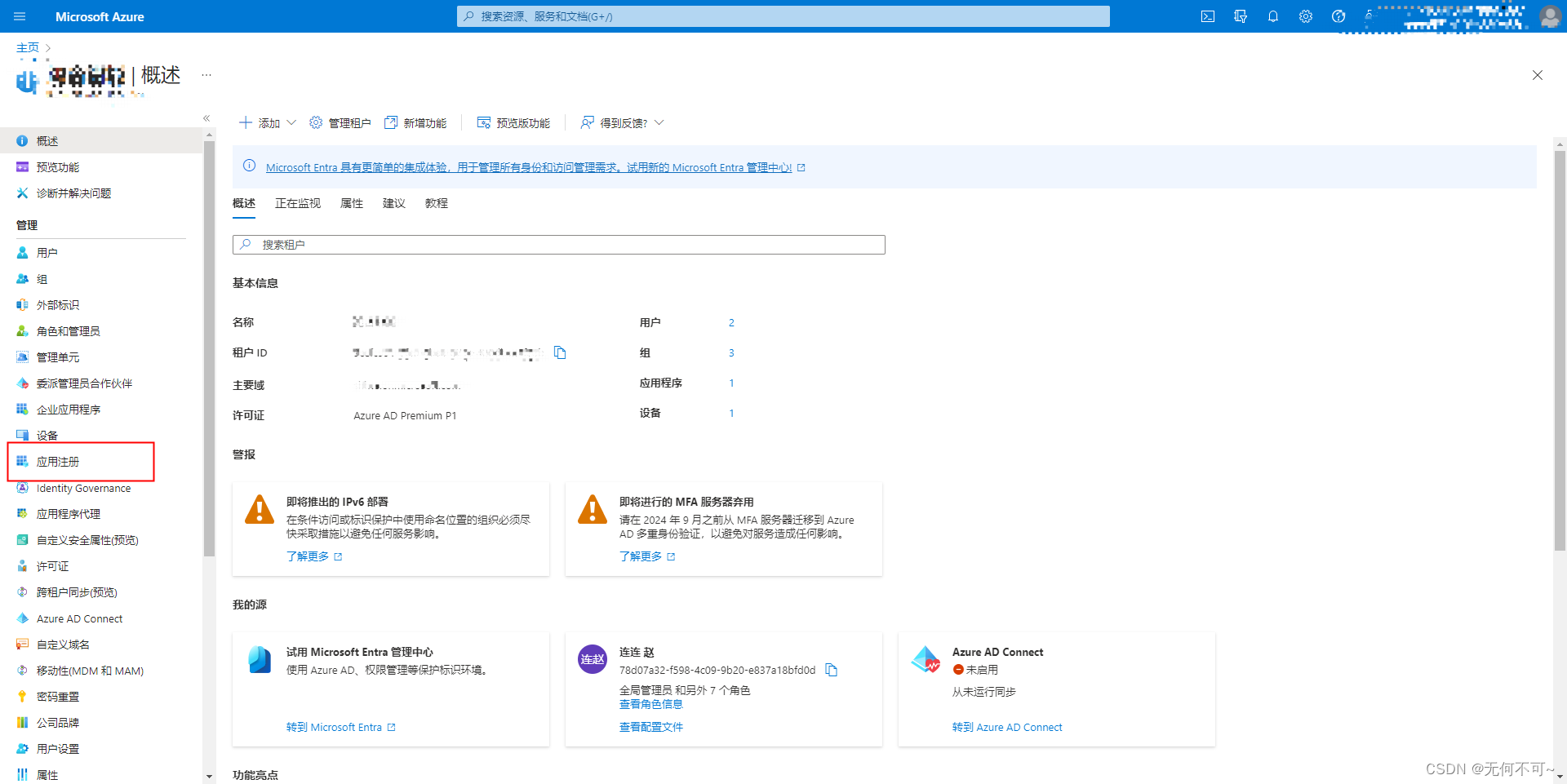This screenshot has height=784, width=1567.
Task: Select the 概述 tab
Action: [244, 203]
